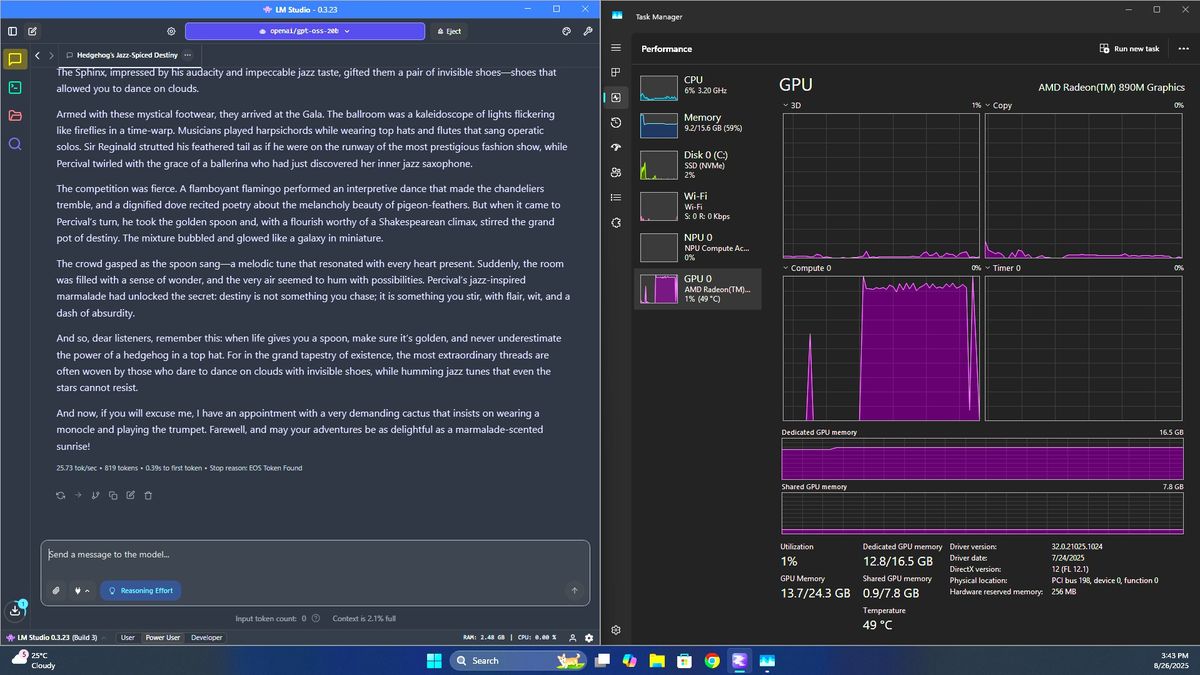Open the Discover search icon in LM Studio sidebar

(15, 143)
